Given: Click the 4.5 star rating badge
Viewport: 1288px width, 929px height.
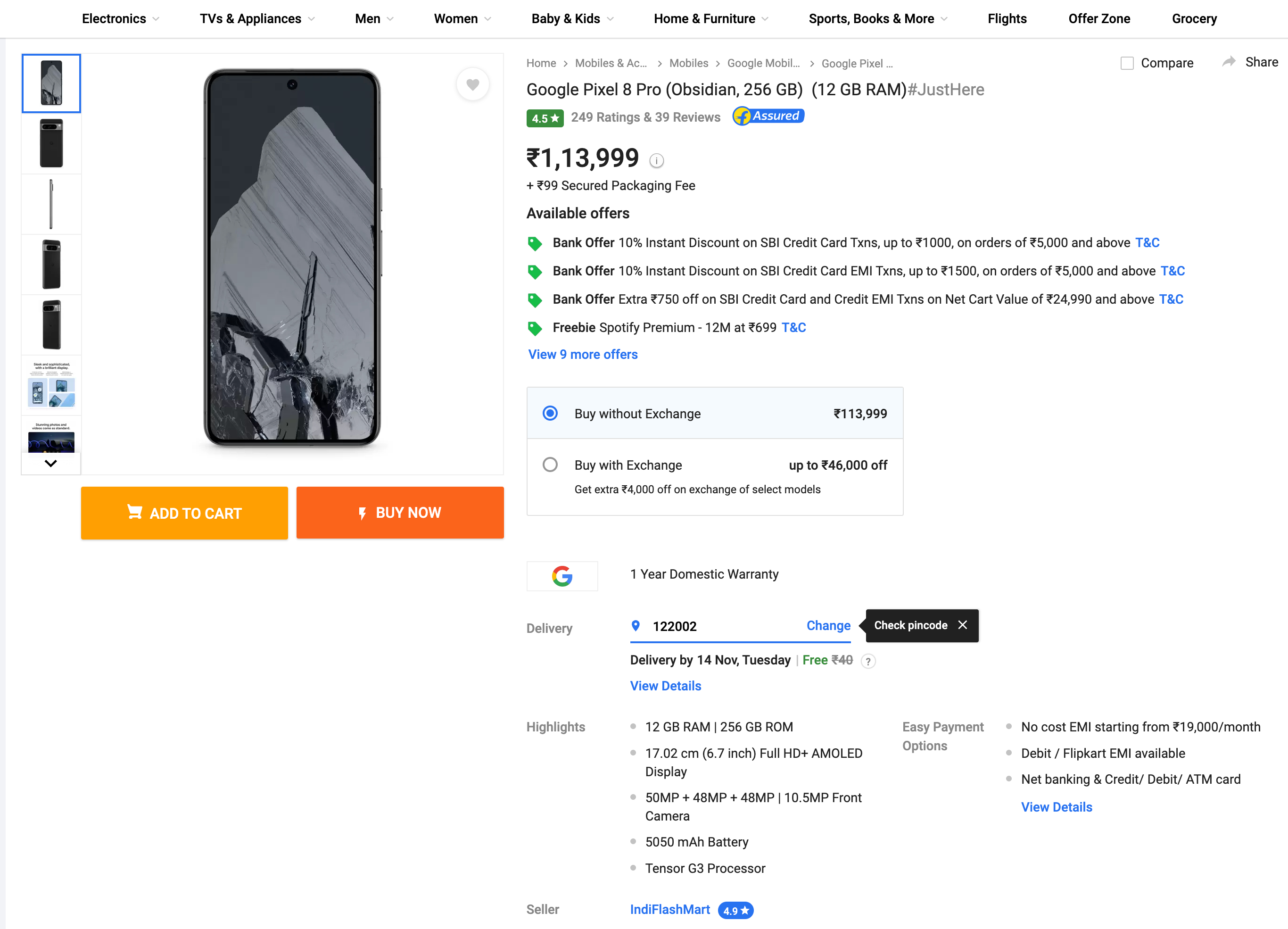Looking at the screenshot, I should 545,118.
